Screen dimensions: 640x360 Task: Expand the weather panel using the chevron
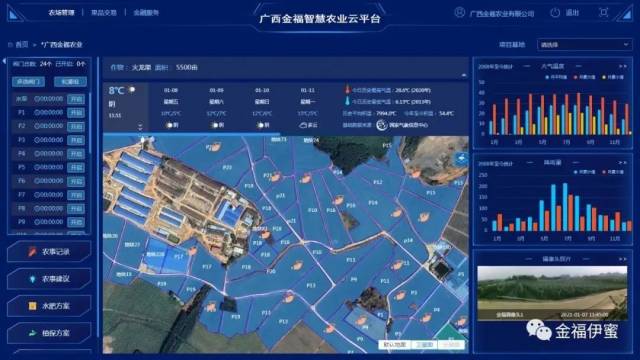point(140,126)
